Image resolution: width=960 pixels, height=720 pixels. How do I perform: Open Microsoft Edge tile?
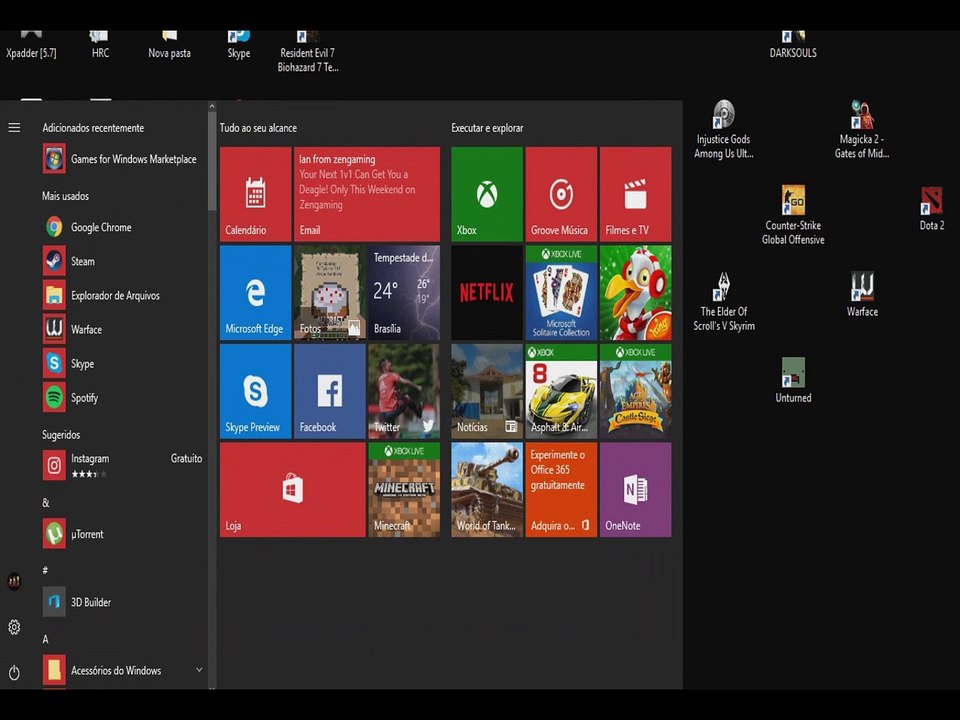255,293
